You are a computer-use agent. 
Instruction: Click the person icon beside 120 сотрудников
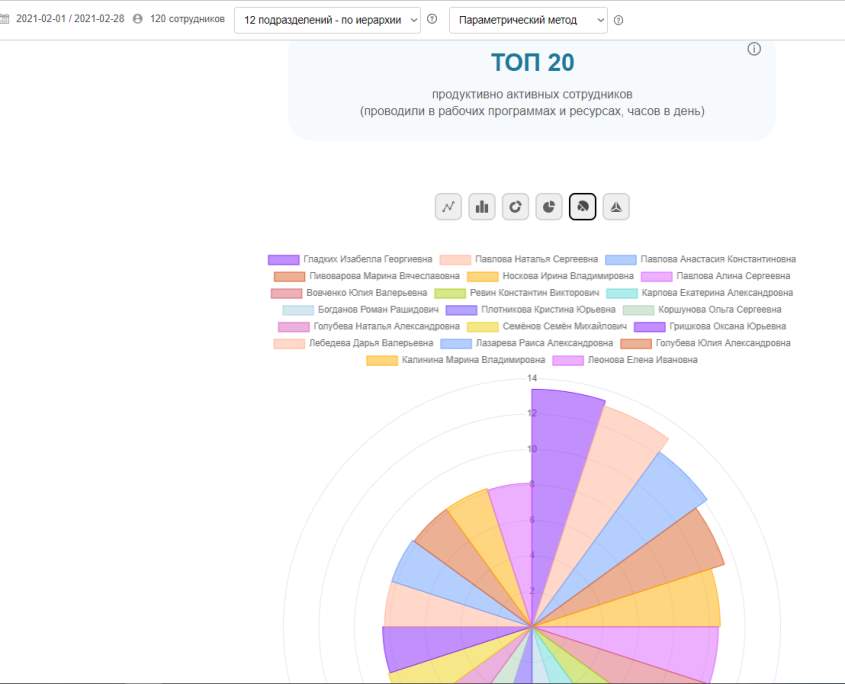(138, 19)
